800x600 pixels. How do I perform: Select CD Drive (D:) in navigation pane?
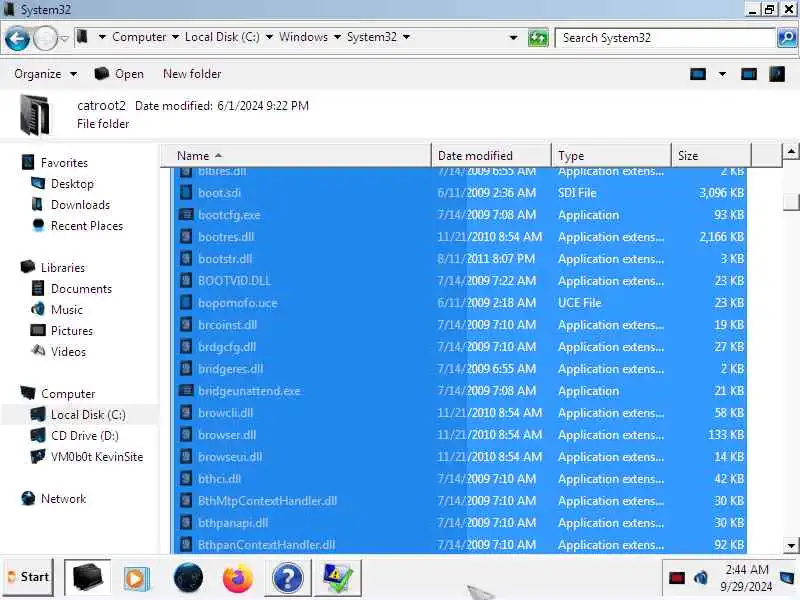click(85, 436)
